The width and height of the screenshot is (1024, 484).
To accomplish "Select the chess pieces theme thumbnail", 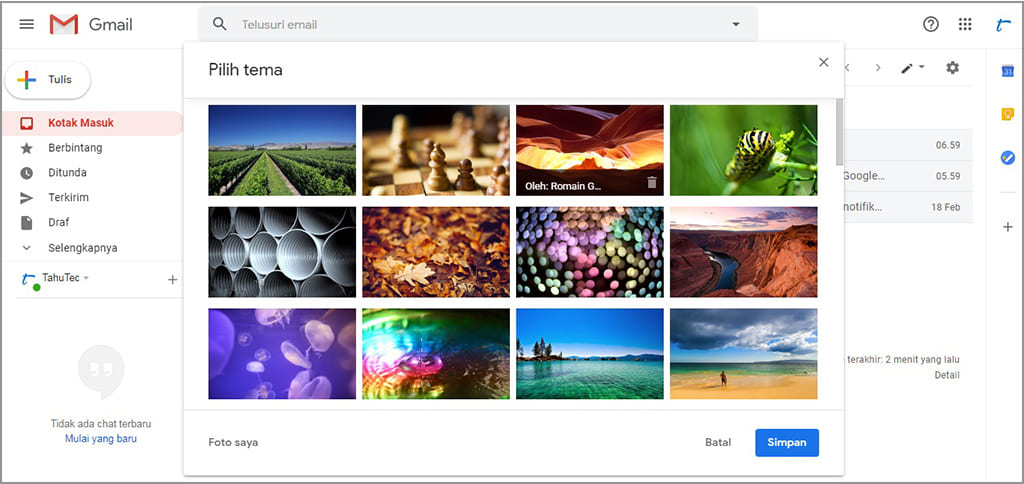I will [435, 150].
